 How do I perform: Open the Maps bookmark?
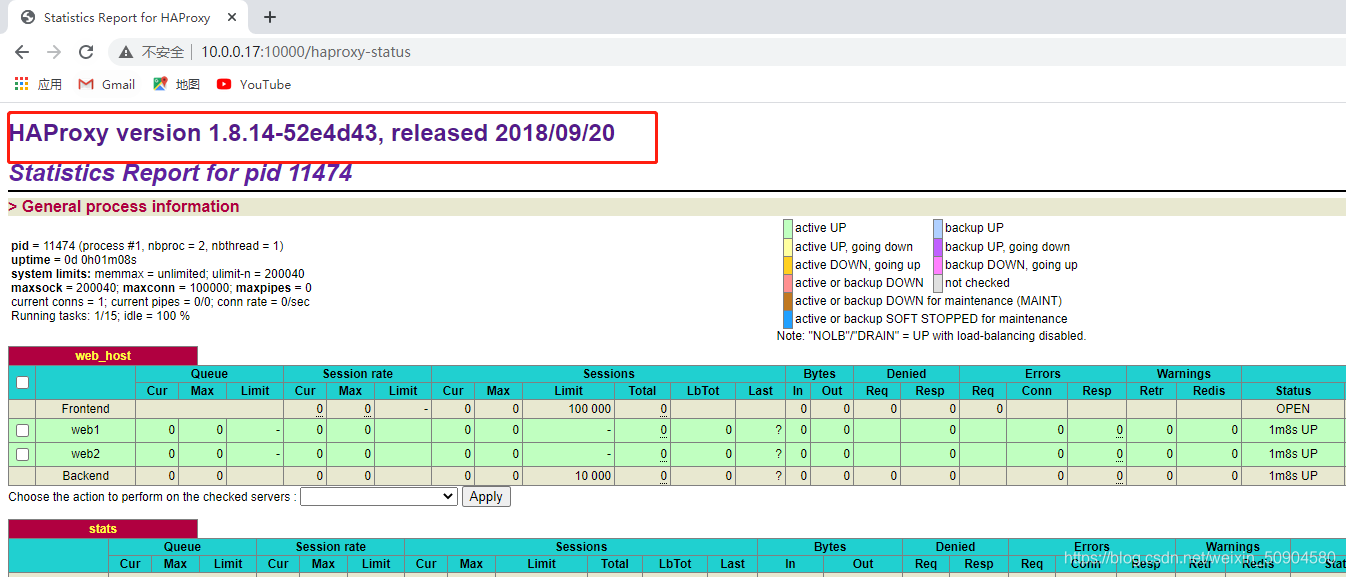(x=177, y=84)
